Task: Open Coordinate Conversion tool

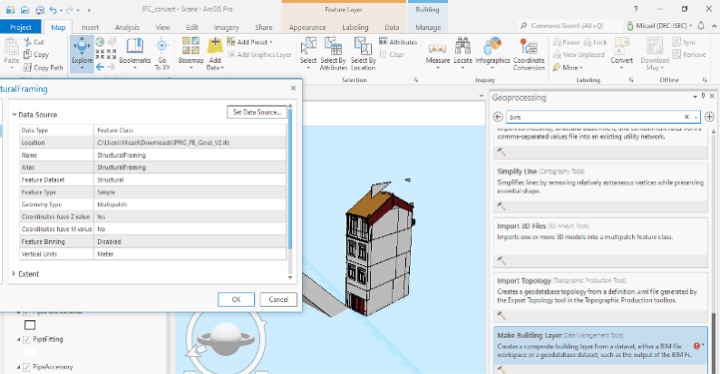Action: click(x=529, y=53)
